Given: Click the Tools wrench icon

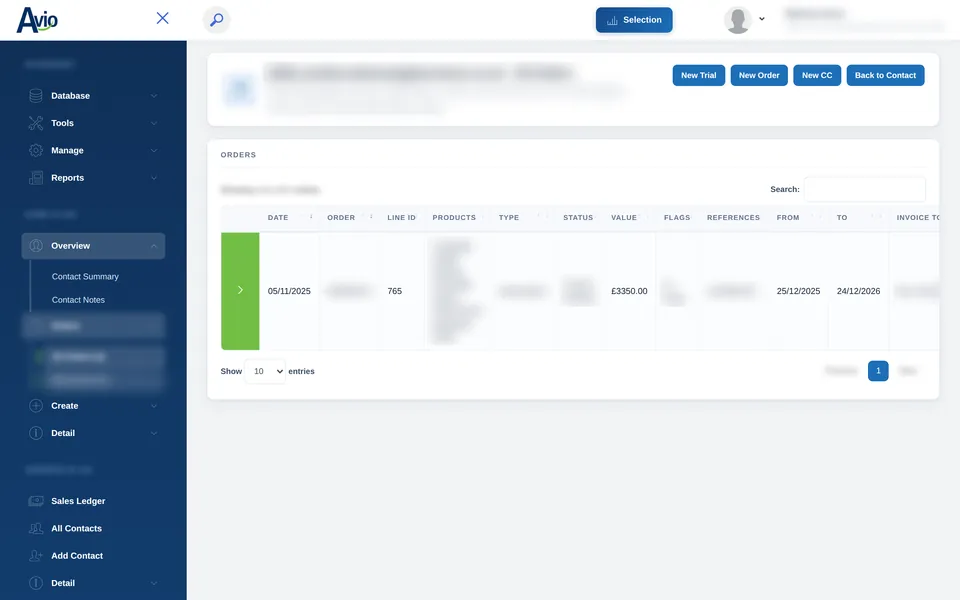Looking at the screenshot, I should click(36, 123).
